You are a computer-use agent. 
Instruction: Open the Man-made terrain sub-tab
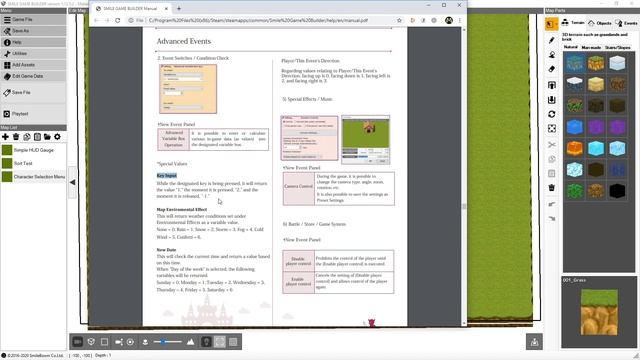591,48
